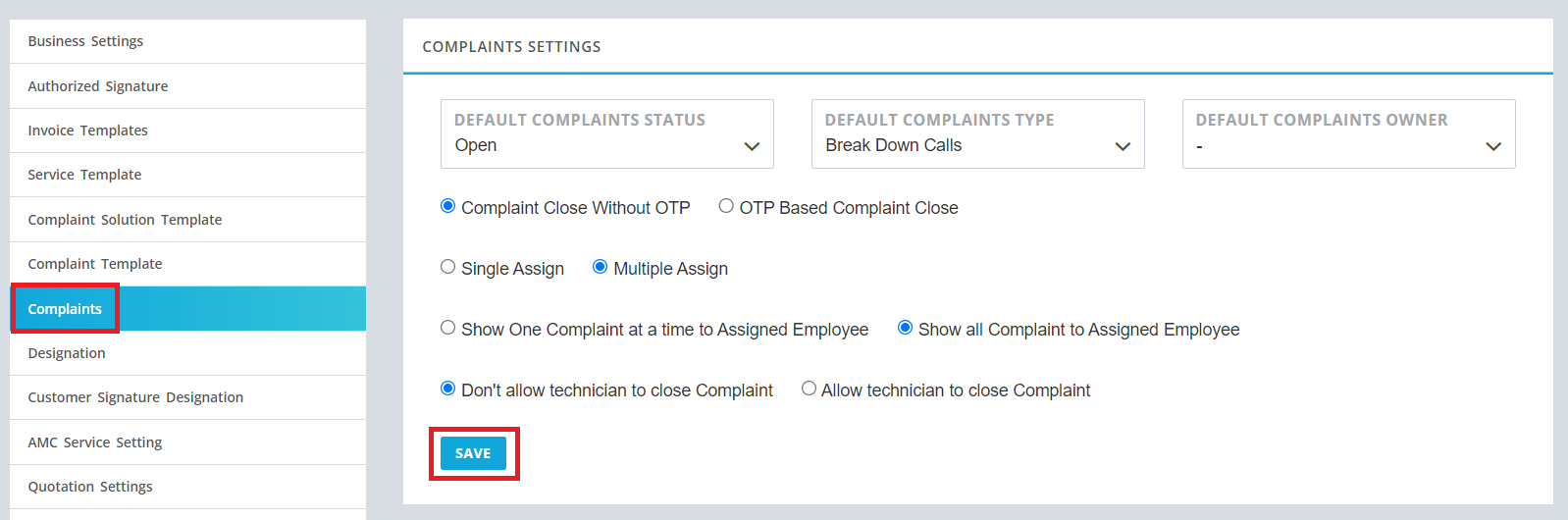
Task: Select the Complaints sidebar item
Action: (x=187, y=309)
